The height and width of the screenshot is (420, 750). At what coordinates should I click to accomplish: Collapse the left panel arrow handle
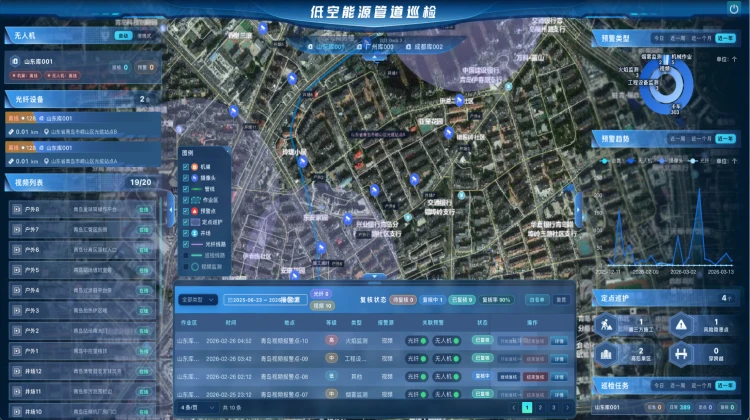[x=171, y=210]
